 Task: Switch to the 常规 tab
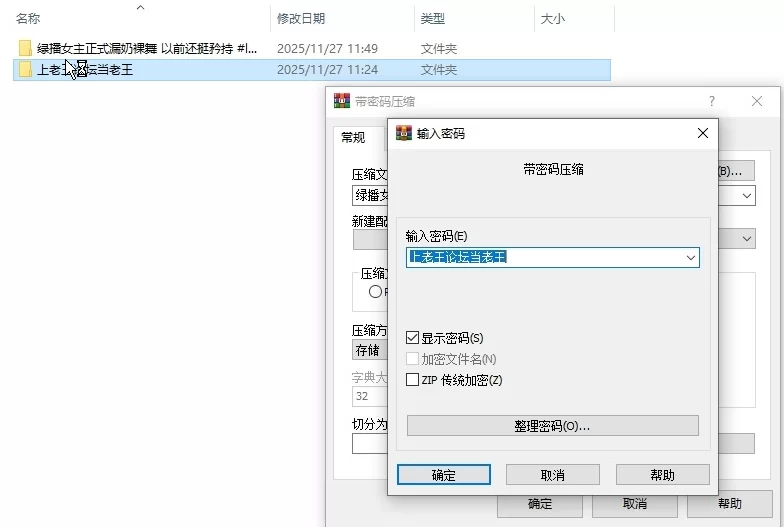click(x=353, y=138)
